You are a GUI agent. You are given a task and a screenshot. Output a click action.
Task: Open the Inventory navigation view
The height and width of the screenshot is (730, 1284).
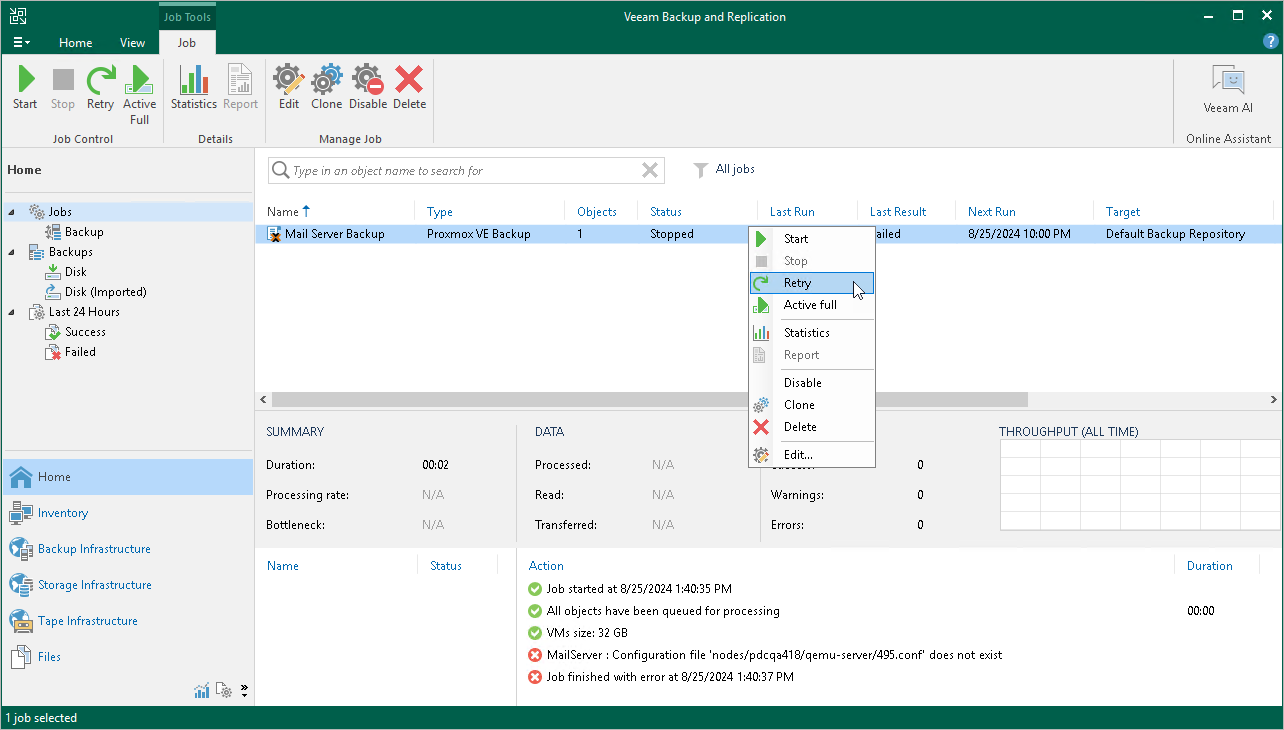click(128, 513)
